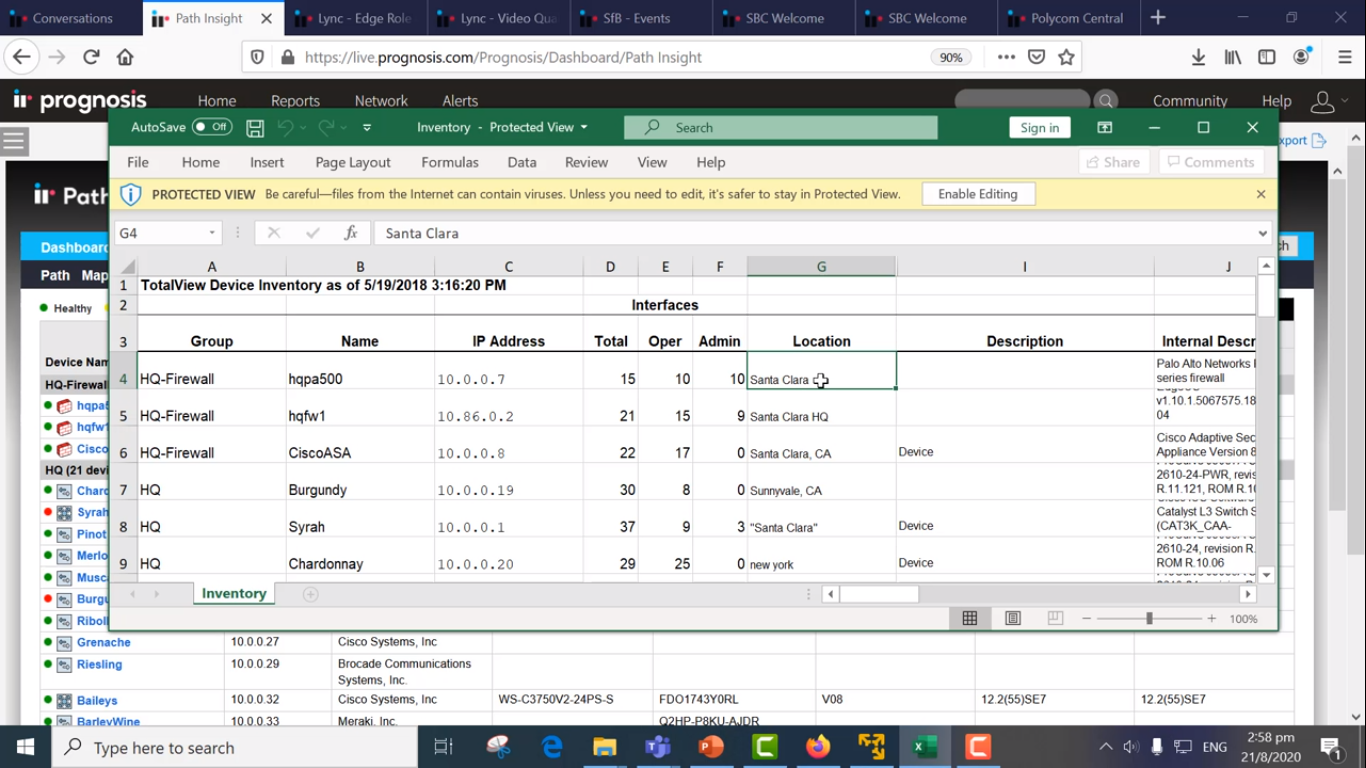Open the Customize Quick Access Toolbar dropdown
Image resolution: width=1366 pixels, height=768 pixels.
click(x=367, y=128)
